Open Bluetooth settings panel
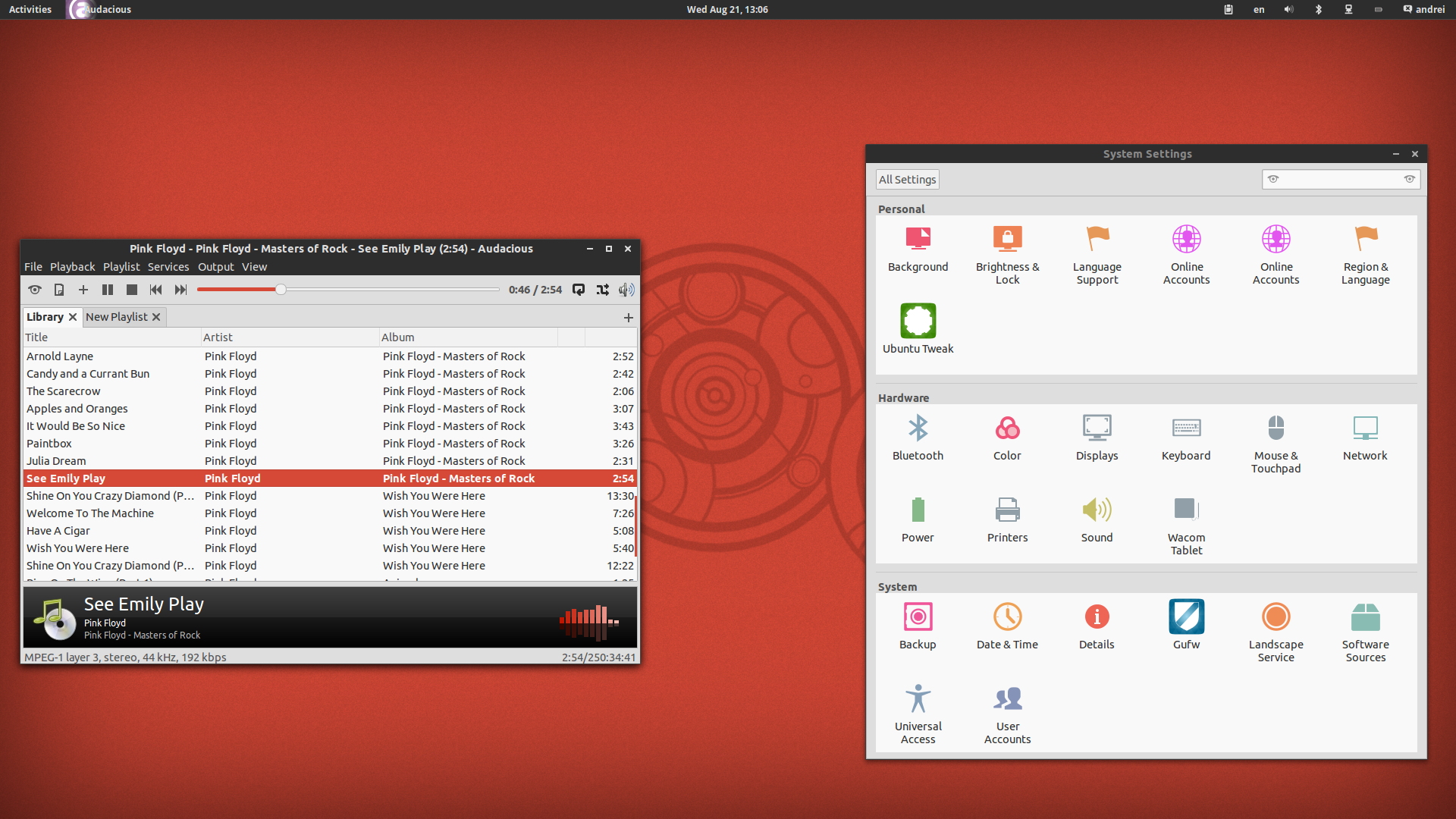 [x=918, y=438]
